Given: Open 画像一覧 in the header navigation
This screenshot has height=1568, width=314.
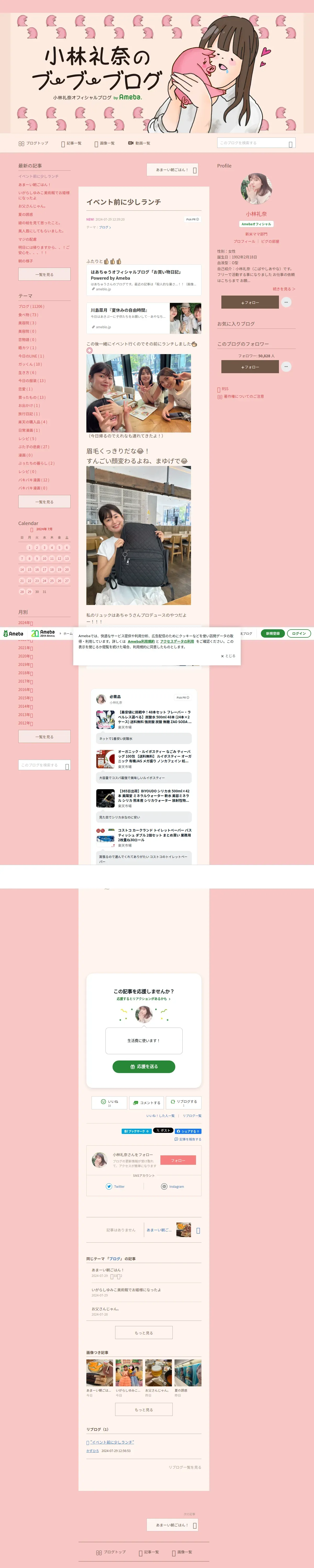Looking at the screenshot, I should tap(104, 143).
